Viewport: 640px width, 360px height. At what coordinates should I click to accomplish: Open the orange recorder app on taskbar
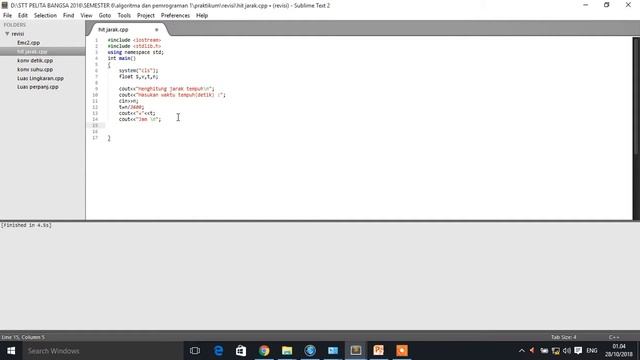tap(402, 351)
